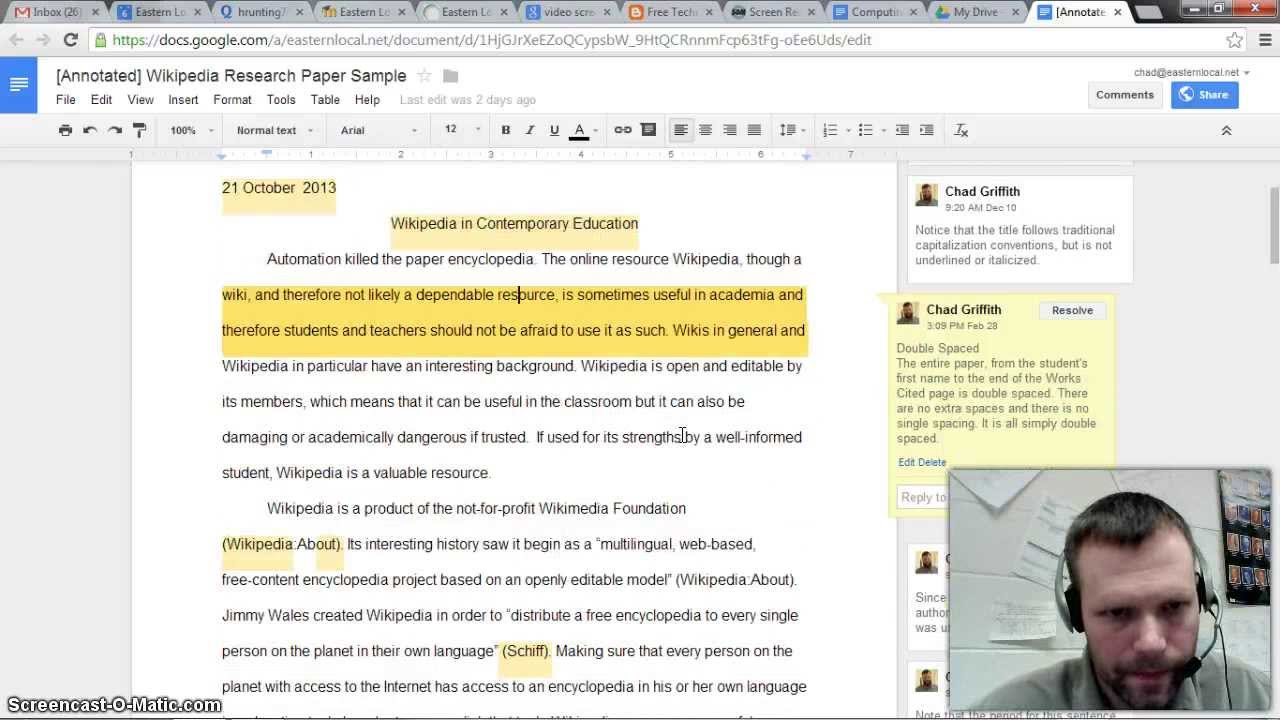Open the text color picker
The width and height of the screenshot is (1280, 720).
coord(584,130)
